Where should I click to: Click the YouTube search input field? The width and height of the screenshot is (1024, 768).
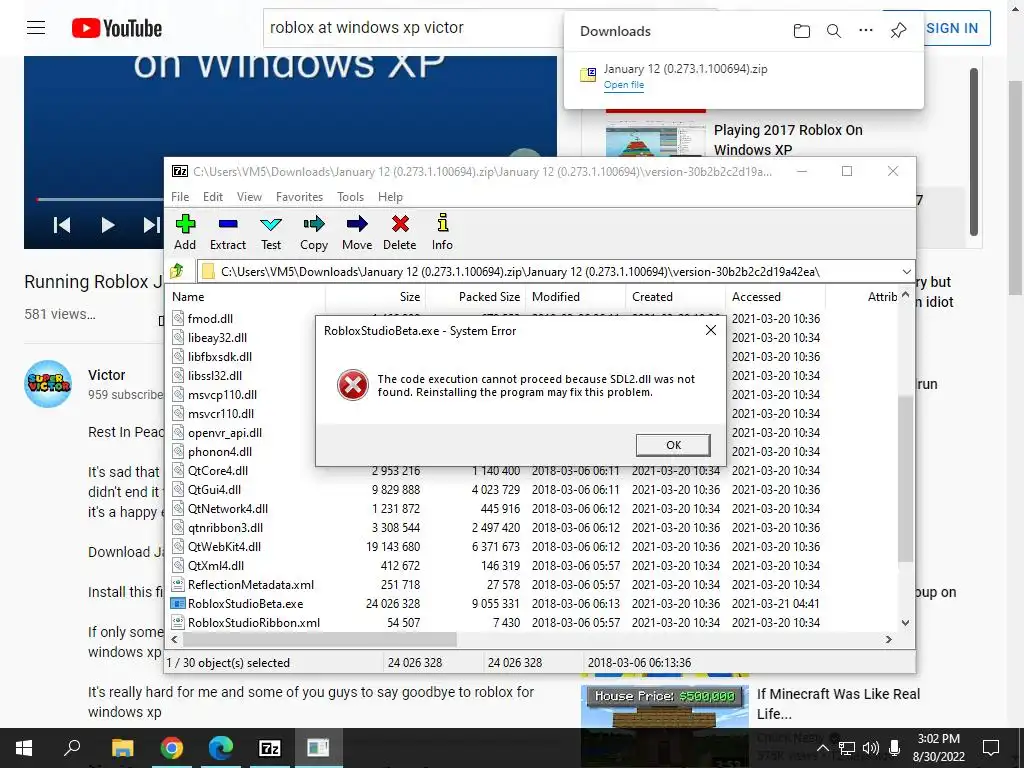413,27
